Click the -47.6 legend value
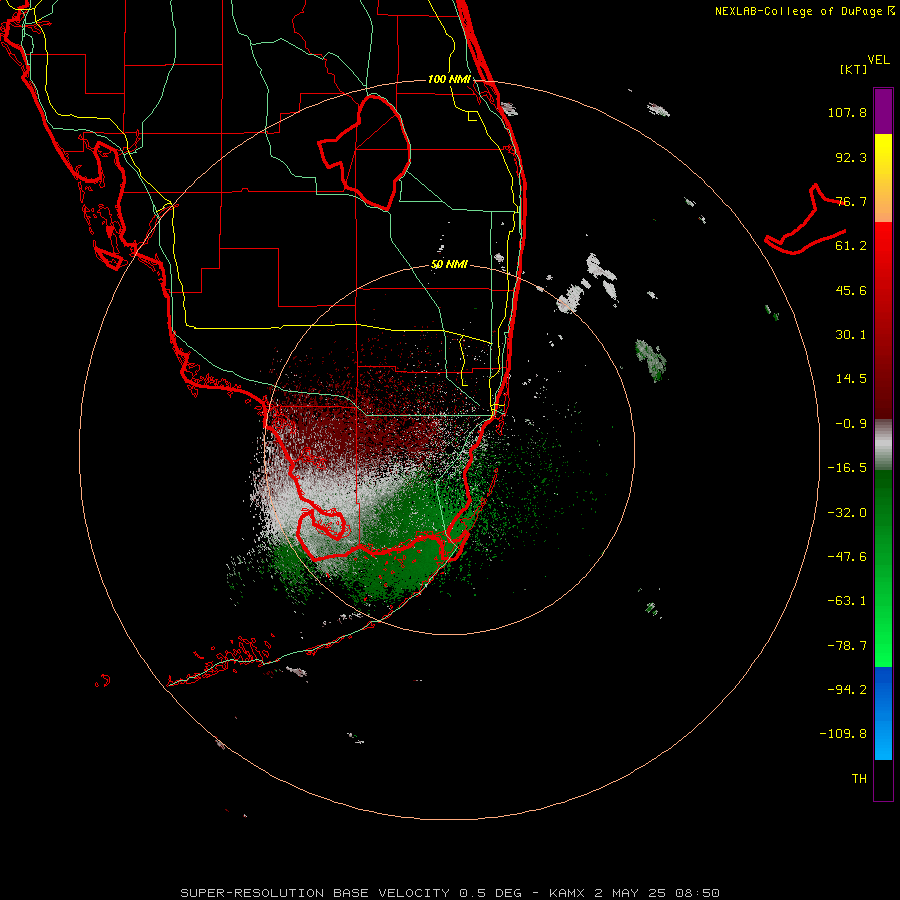This screenshot has width=900, height=900. coord(847,557)
